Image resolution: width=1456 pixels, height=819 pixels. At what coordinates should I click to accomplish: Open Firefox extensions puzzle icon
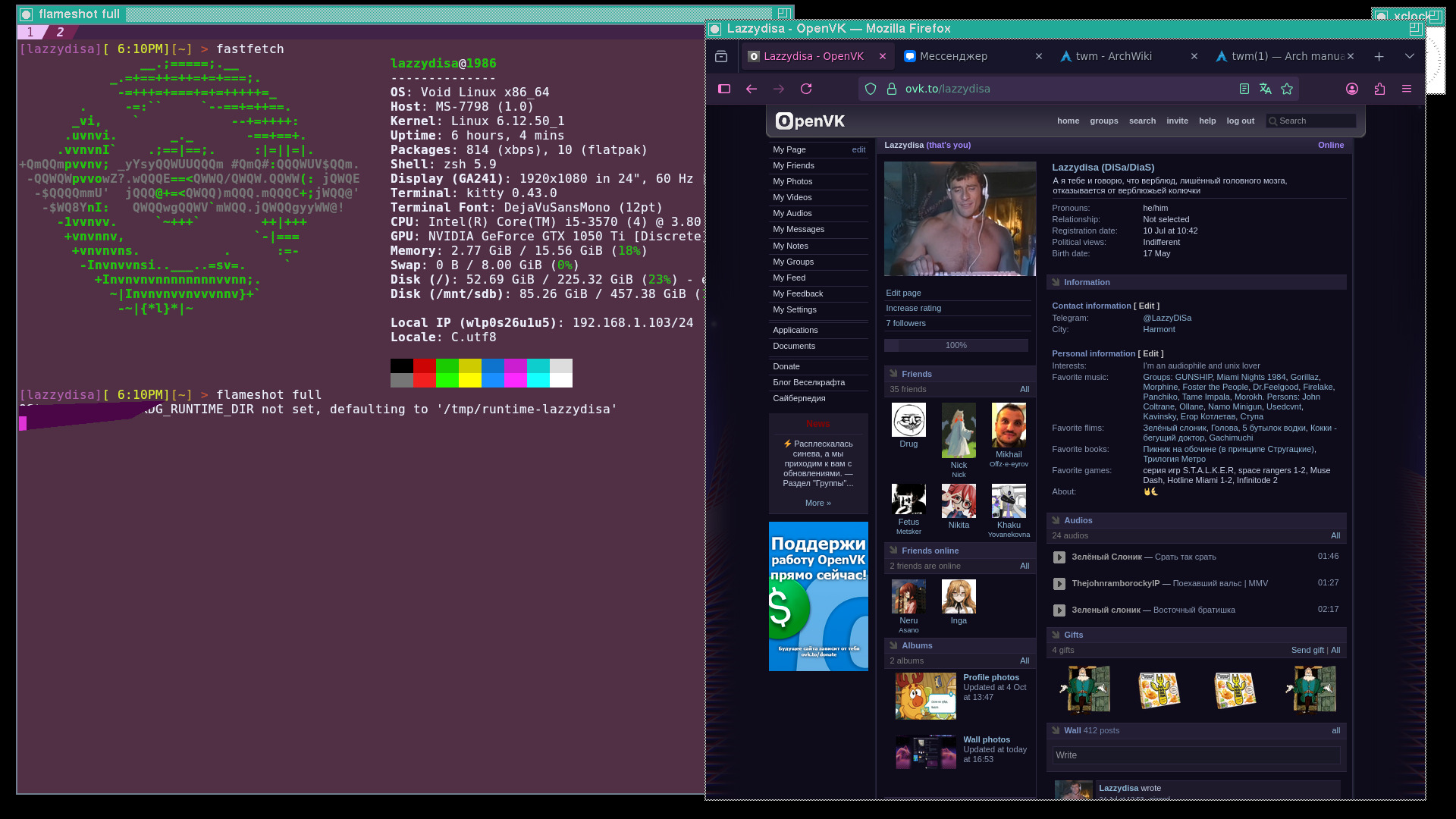pyautogui.click(x=1379, y=89)
